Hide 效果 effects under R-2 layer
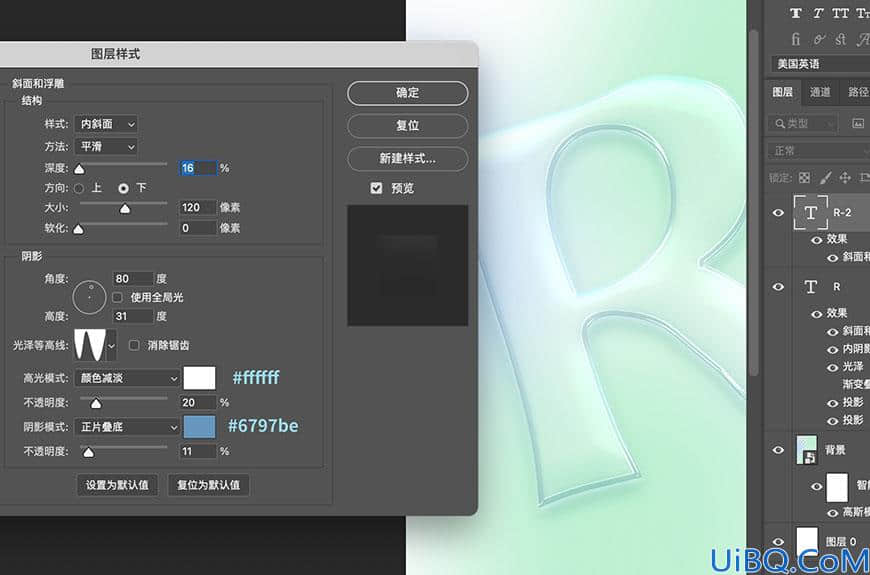870x575 pixels. point(816,240)
